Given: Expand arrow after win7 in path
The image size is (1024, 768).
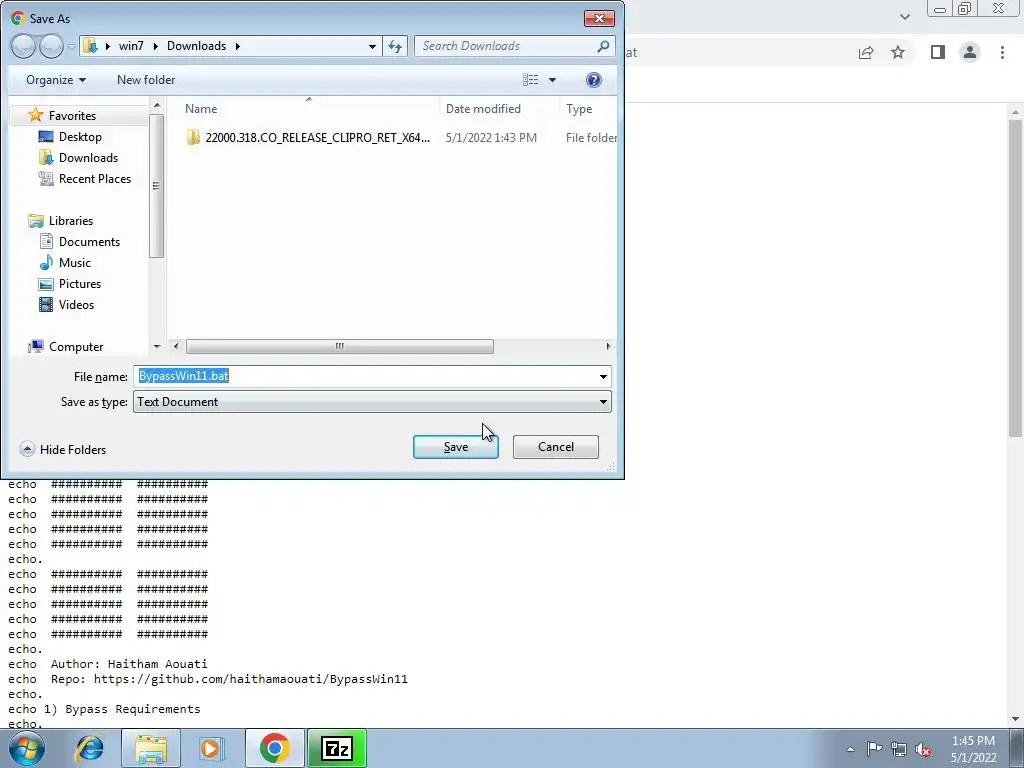Looking at the screenshot, I should pos(155,46).
